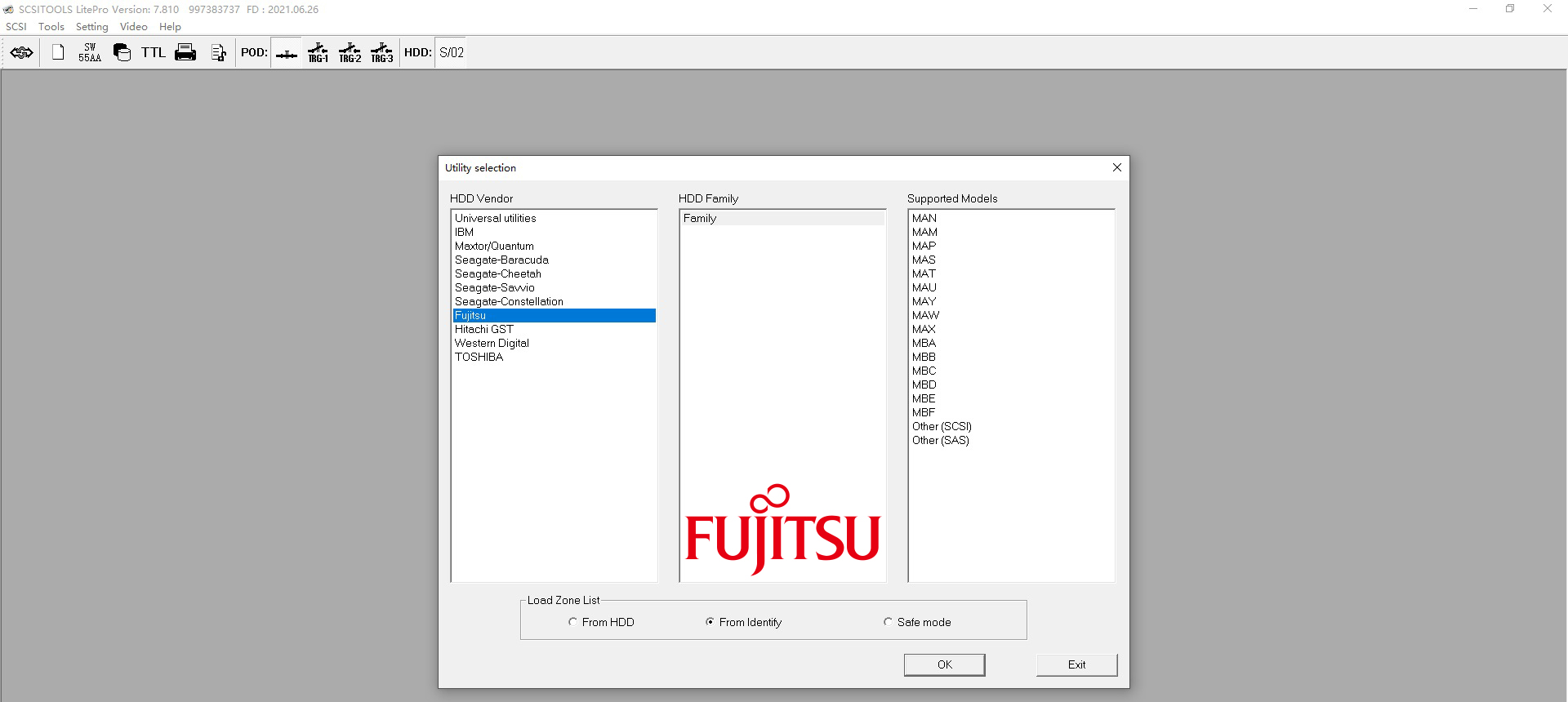
Task: Click the TTL toolbar button
Action: click(154, 53)
